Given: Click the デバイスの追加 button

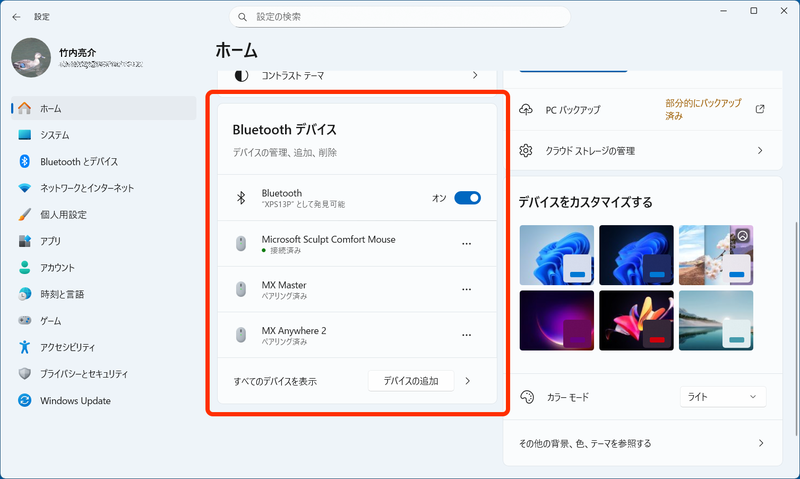Looking at the screenshot, I should pos(411,381).
